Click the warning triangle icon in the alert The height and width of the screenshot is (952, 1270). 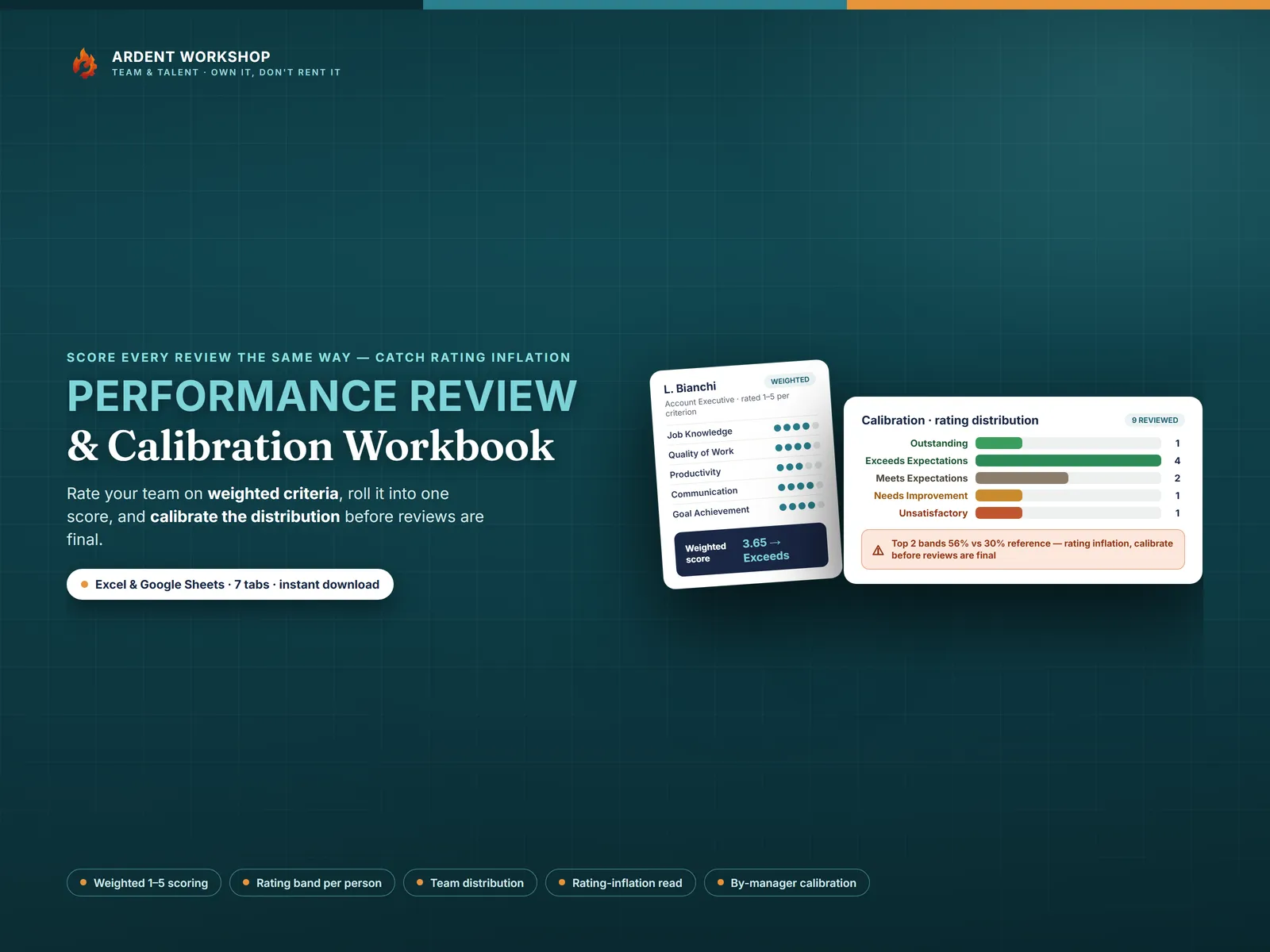(x=878, y=550)
